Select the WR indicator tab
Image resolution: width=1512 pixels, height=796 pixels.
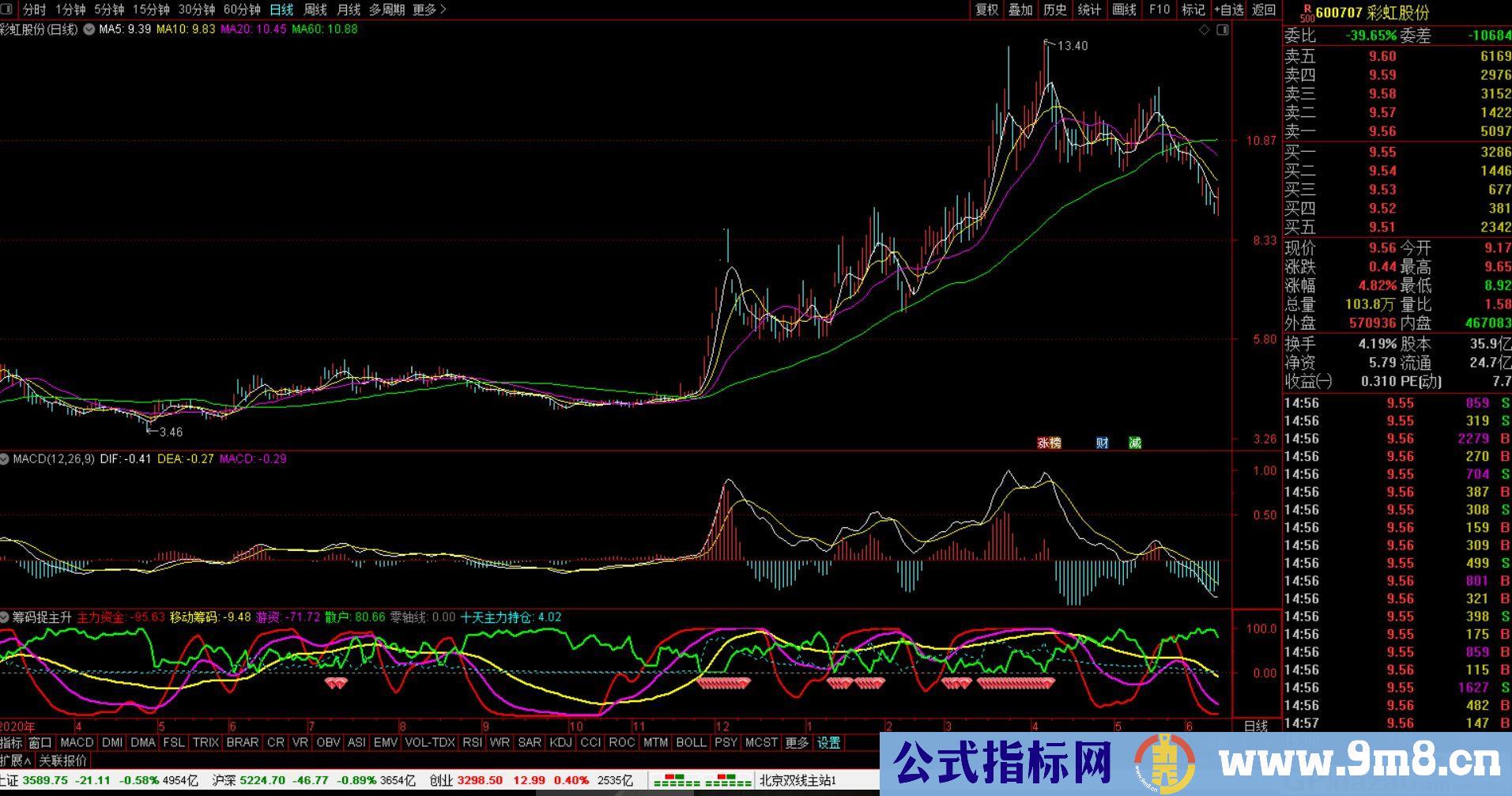(x=500, y=743)
